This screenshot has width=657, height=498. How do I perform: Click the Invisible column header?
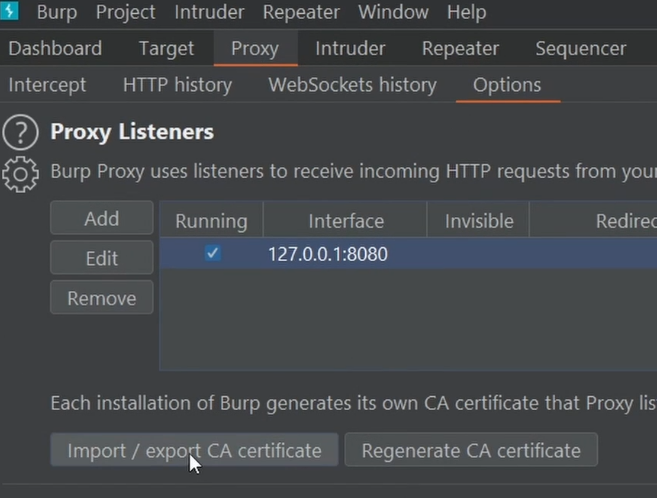[x=479, y=220]
